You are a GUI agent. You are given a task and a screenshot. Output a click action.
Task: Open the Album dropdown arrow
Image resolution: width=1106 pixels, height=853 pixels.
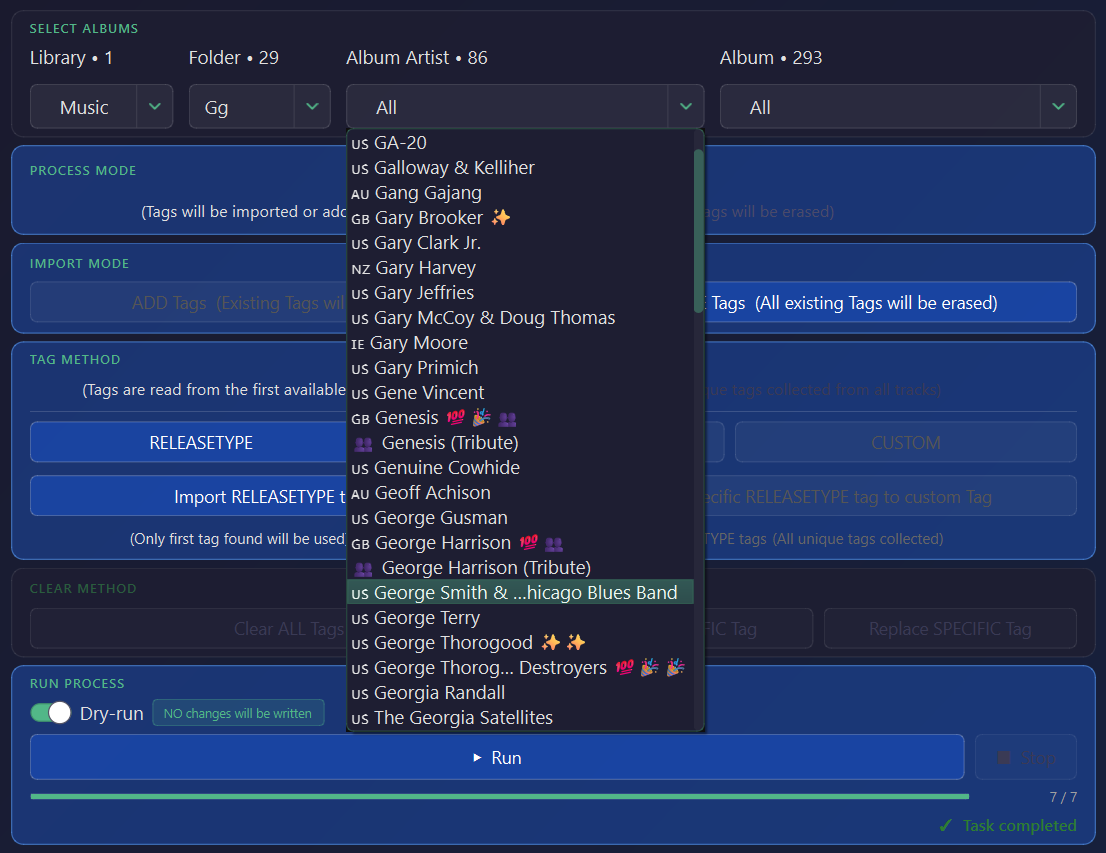1058,107
